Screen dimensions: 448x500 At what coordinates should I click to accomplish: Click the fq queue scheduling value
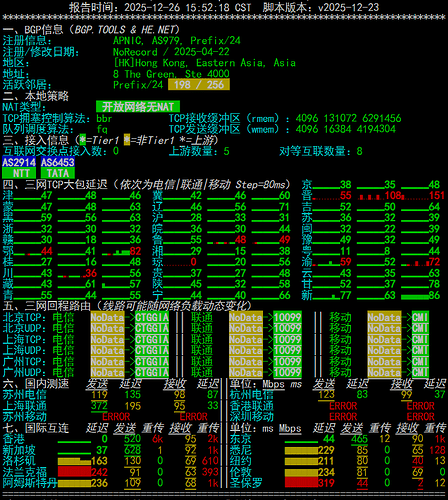click(x=102, y=129)
